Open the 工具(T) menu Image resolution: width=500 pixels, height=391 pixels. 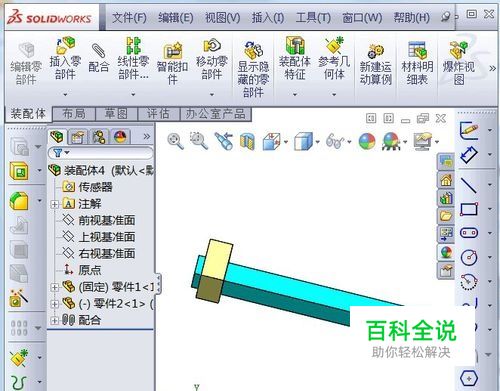pos(313,17)
